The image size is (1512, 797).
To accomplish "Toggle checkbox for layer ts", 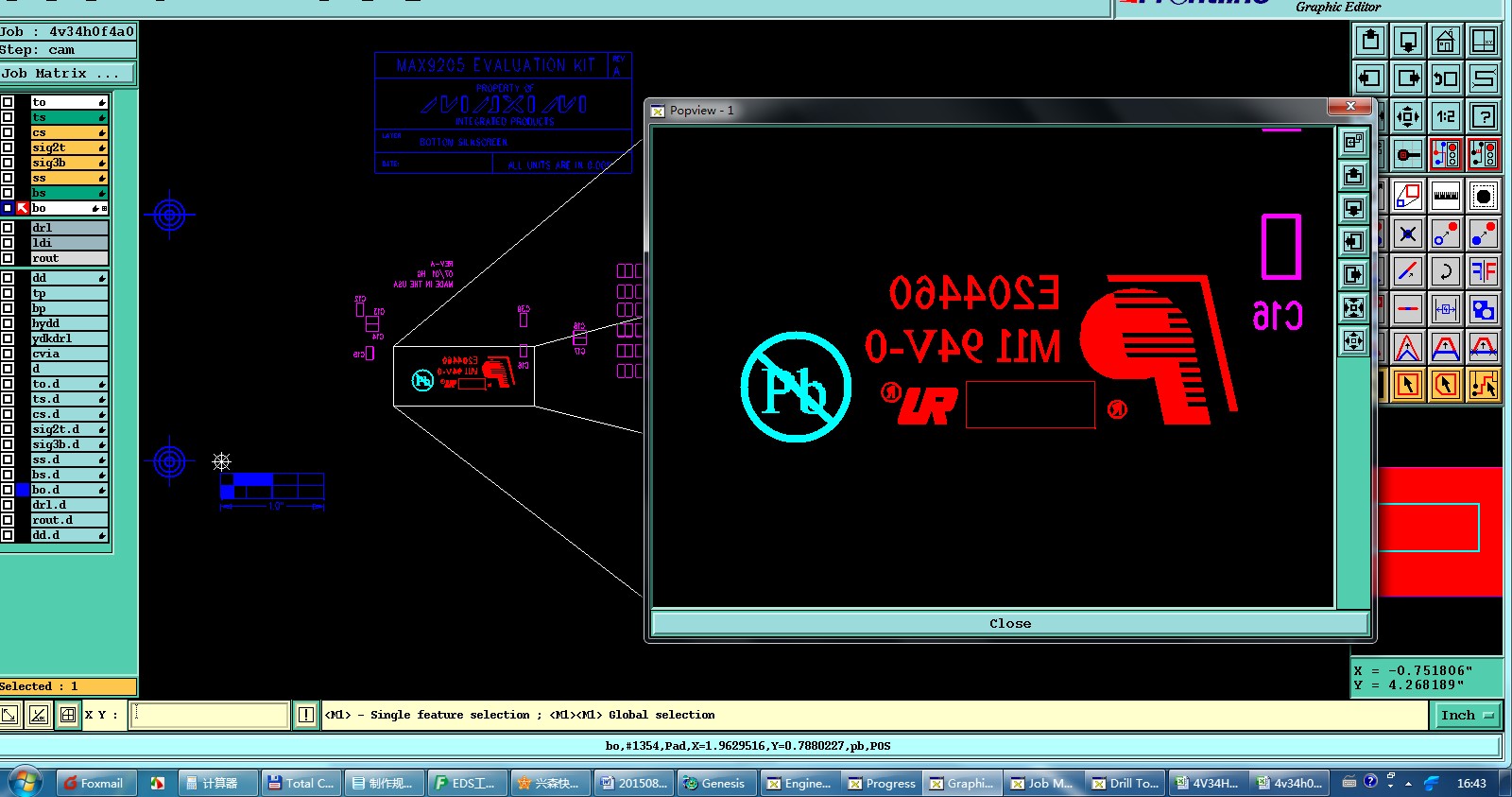I will coord(8,117).
